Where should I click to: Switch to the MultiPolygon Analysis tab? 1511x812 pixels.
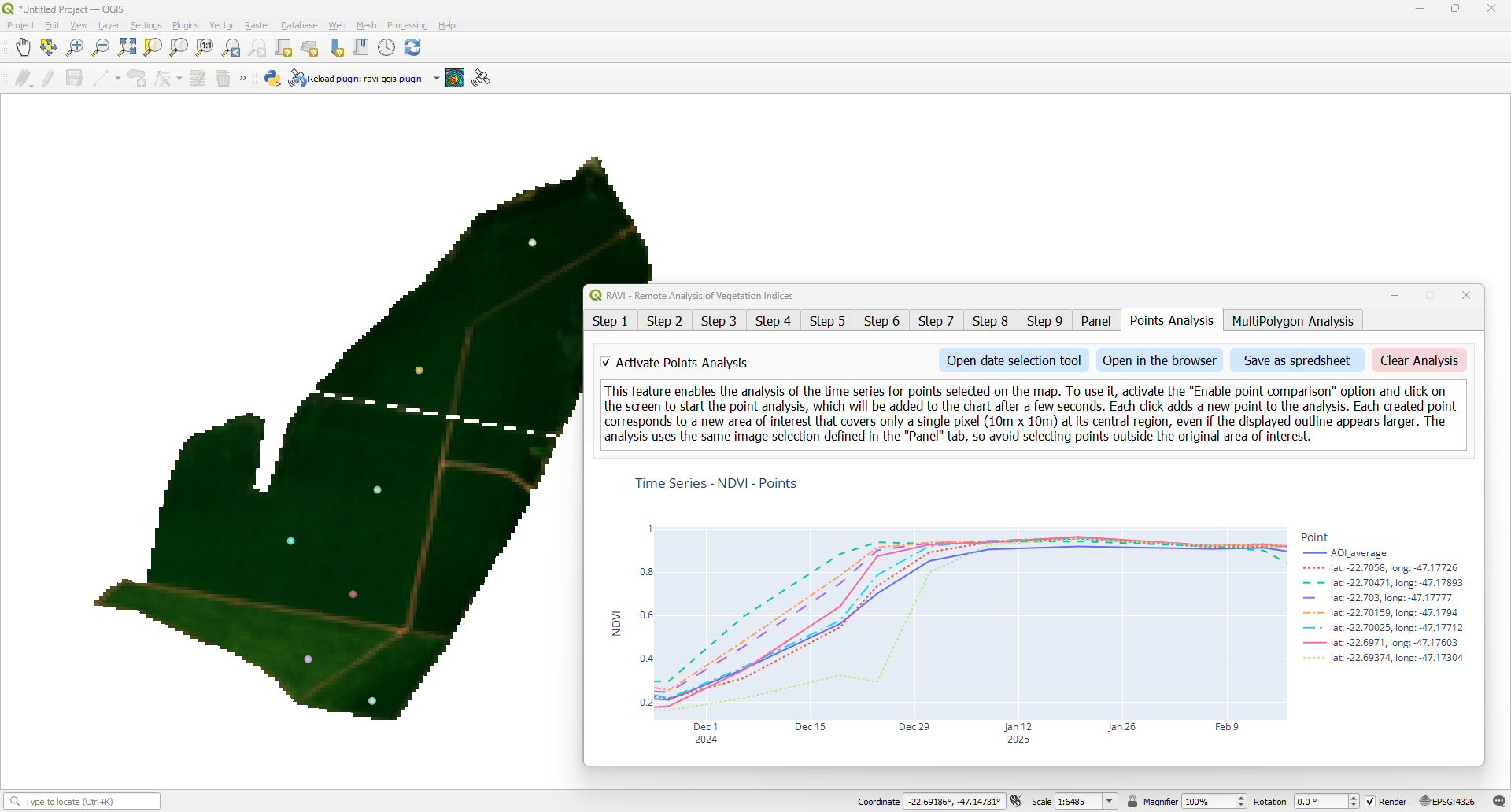tap(1292, 321)
